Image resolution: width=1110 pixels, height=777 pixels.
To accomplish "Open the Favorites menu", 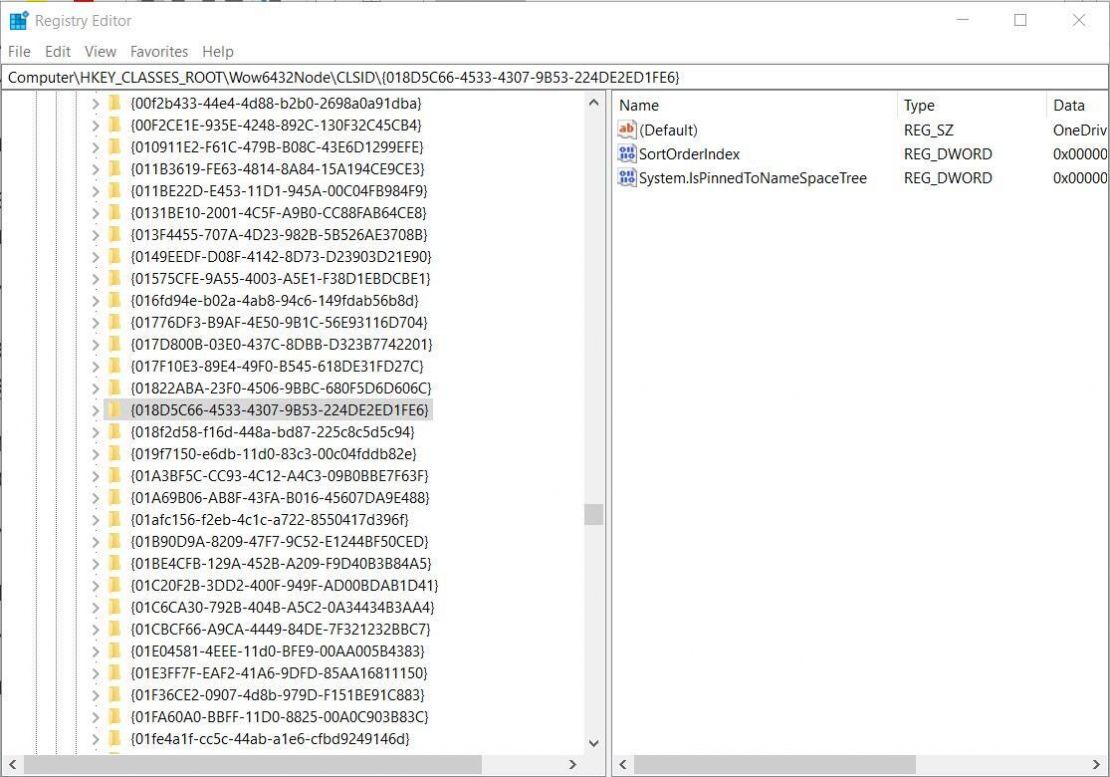I will click(159, 51).
